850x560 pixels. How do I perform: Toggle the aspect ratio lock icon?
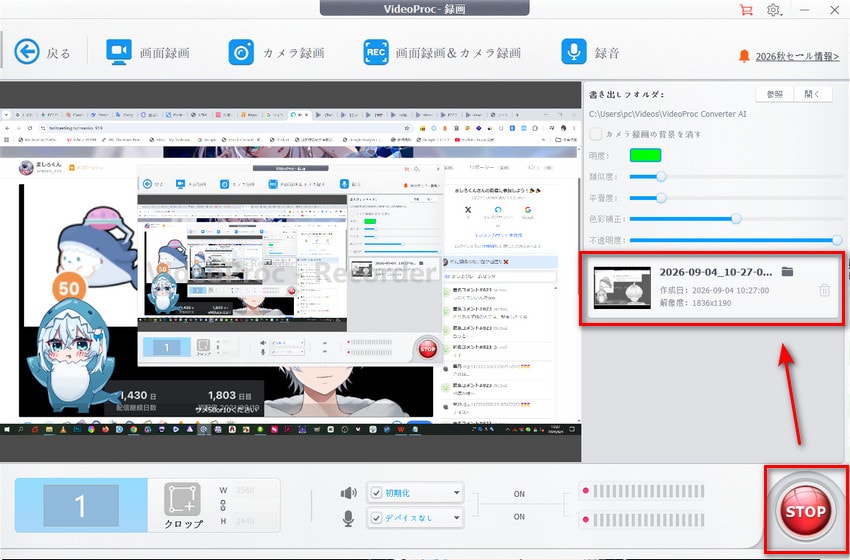(x=223, y=505)
